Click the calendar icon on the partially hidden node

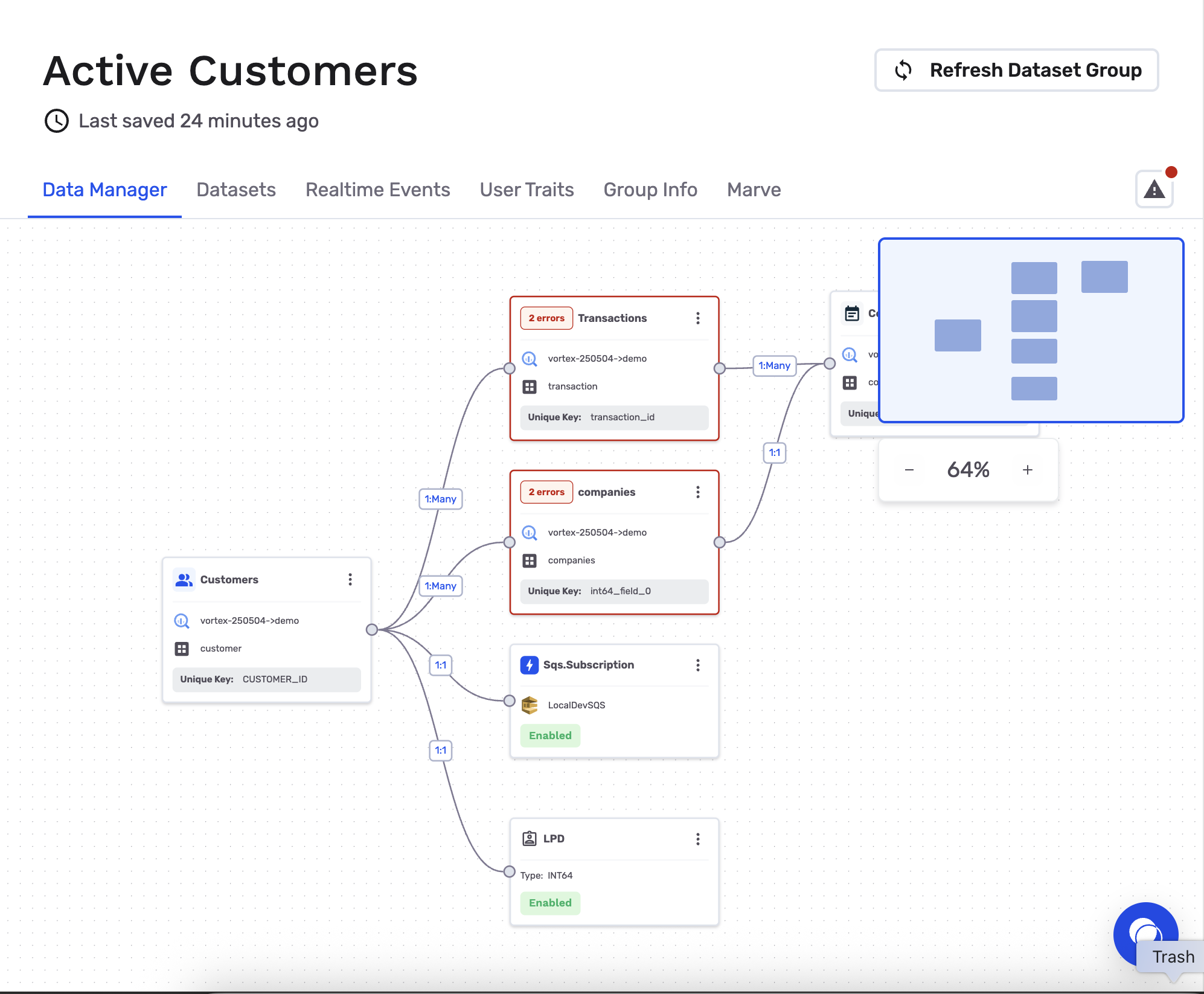(852, 313)
